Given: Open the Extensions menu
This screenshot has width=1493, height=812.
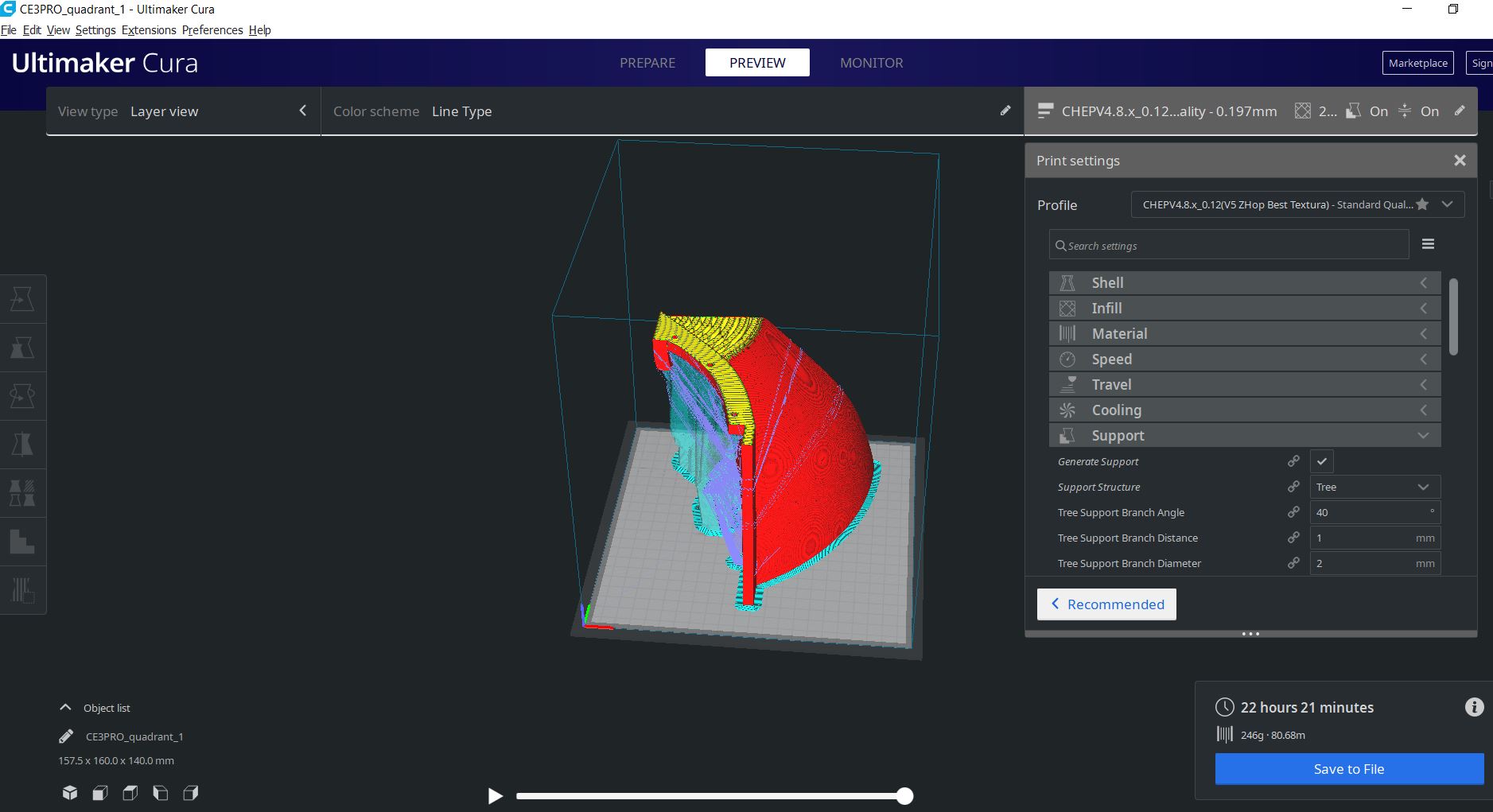Looking at the screenshot, I should [149, 30].
